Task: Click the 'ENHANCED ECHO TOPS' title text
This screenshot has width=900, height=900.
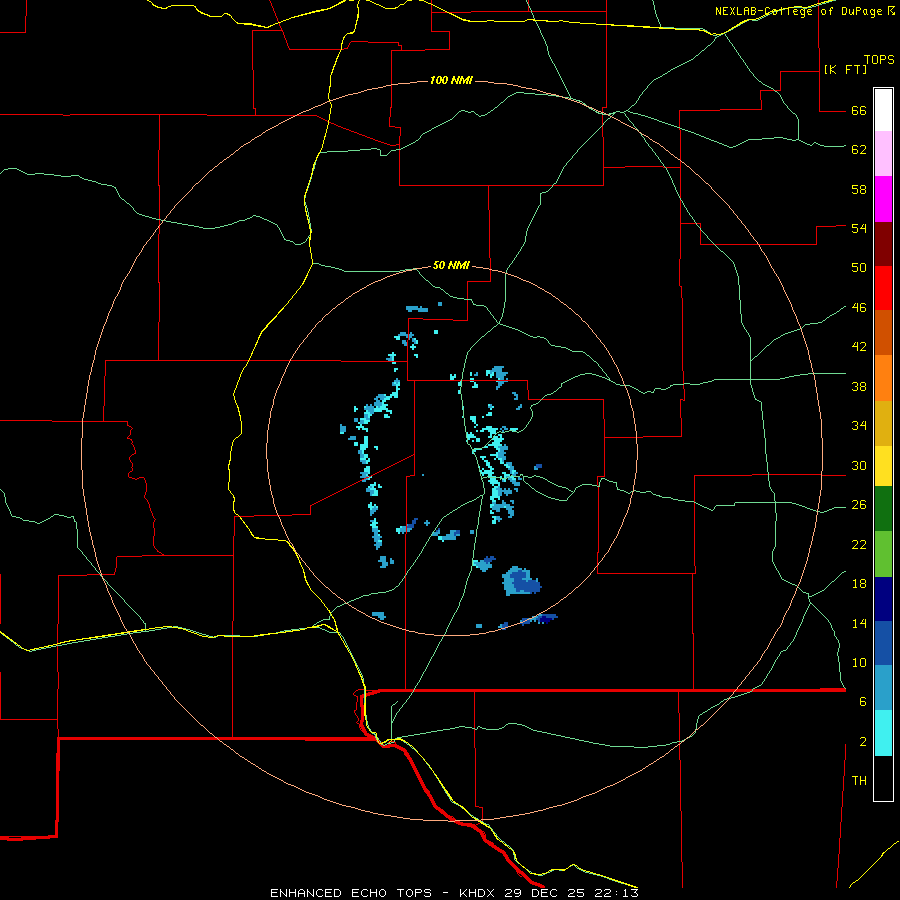Action: pos(351,893)
